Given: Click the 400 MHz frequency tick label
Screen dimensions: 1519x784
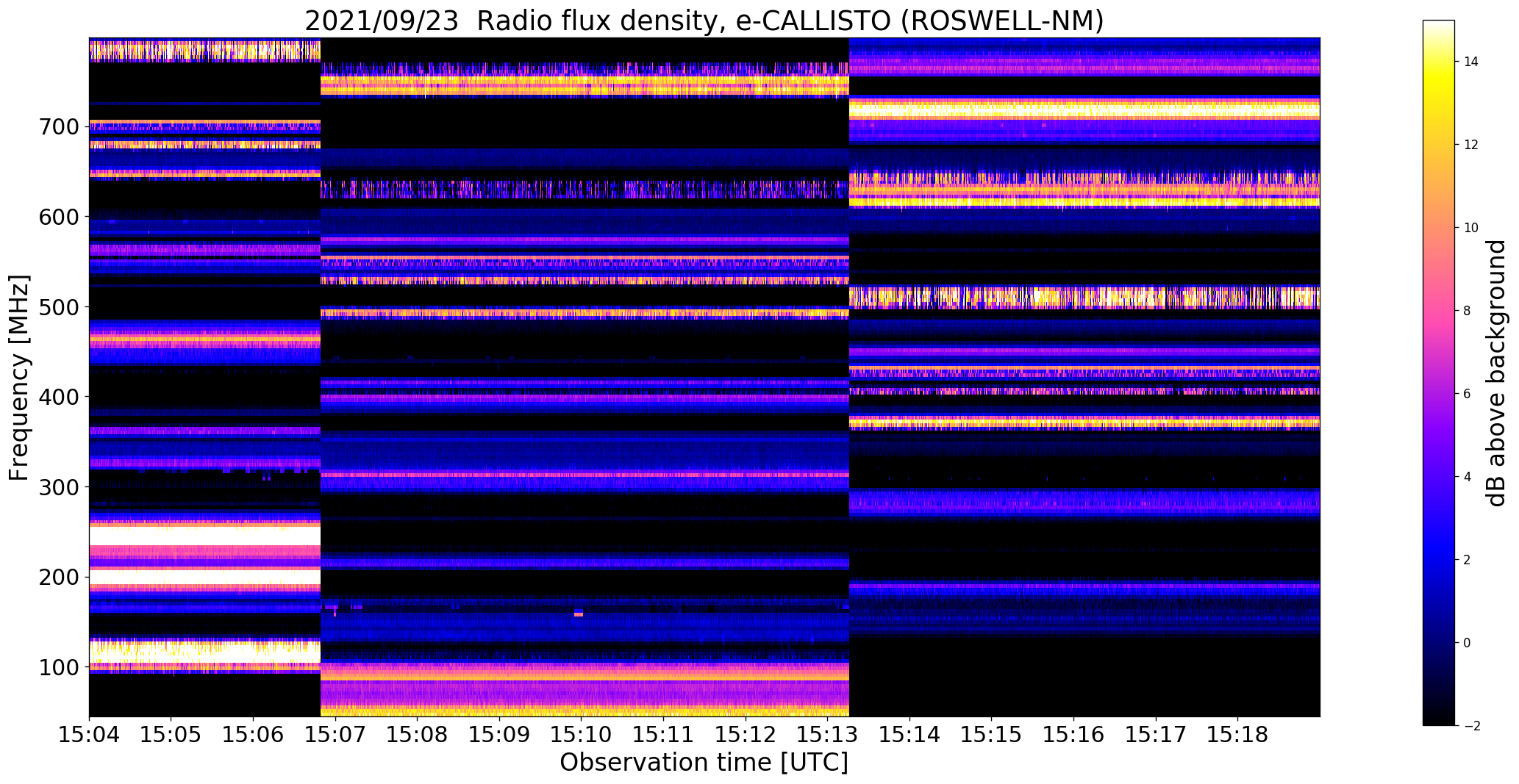Looking at the screenshot, I should 60,397.
